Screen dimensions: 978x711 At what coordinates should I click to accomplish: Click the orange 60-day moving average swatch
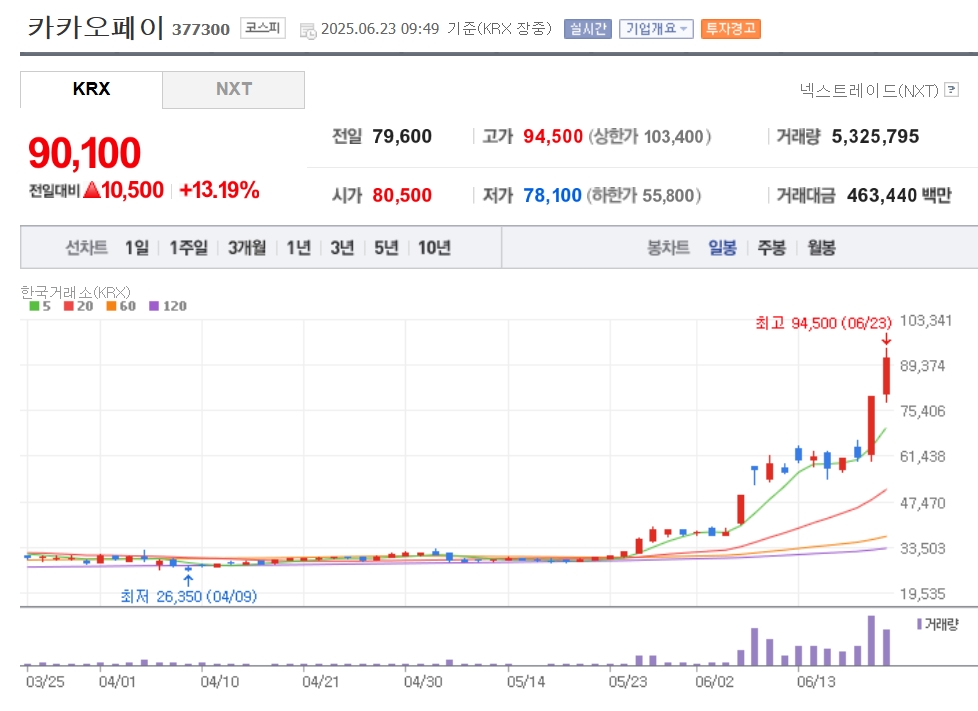click(x=111, y=306)
